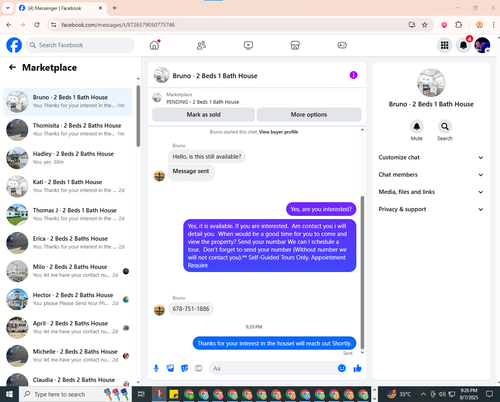
Task: Open conversation information purple icon
Action: [x=353, y=75]
